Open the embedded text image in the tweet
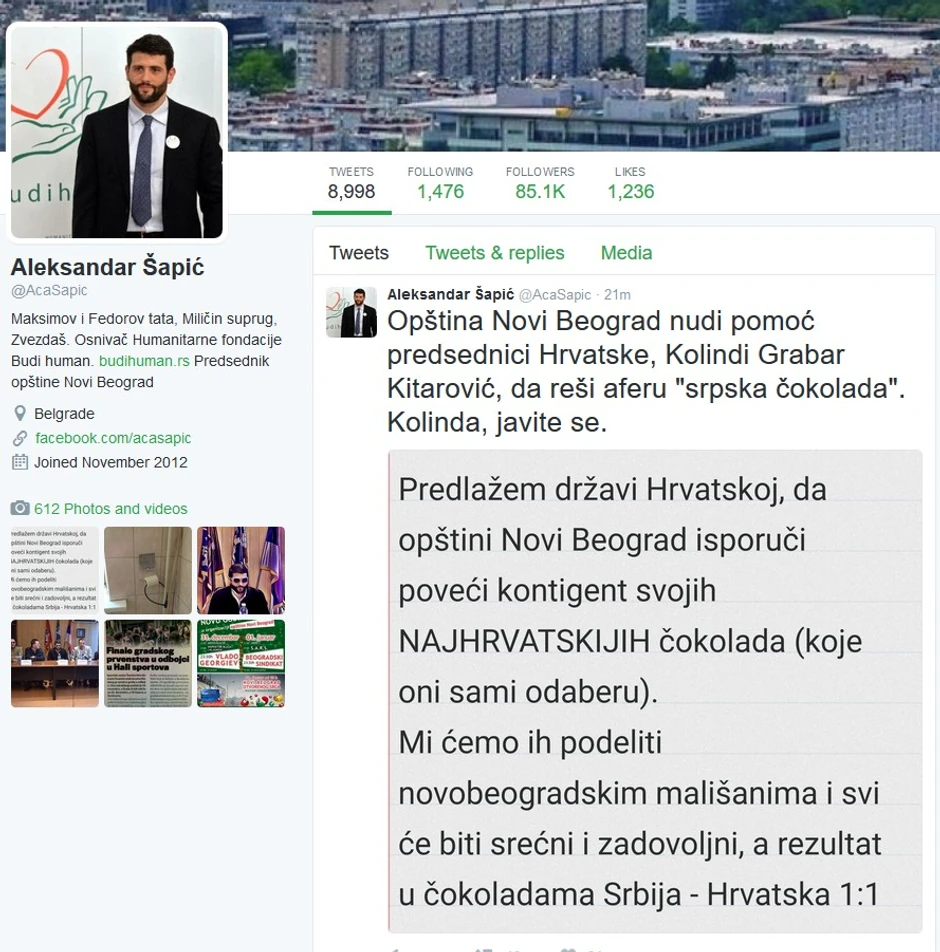 (x=655, y=691)
